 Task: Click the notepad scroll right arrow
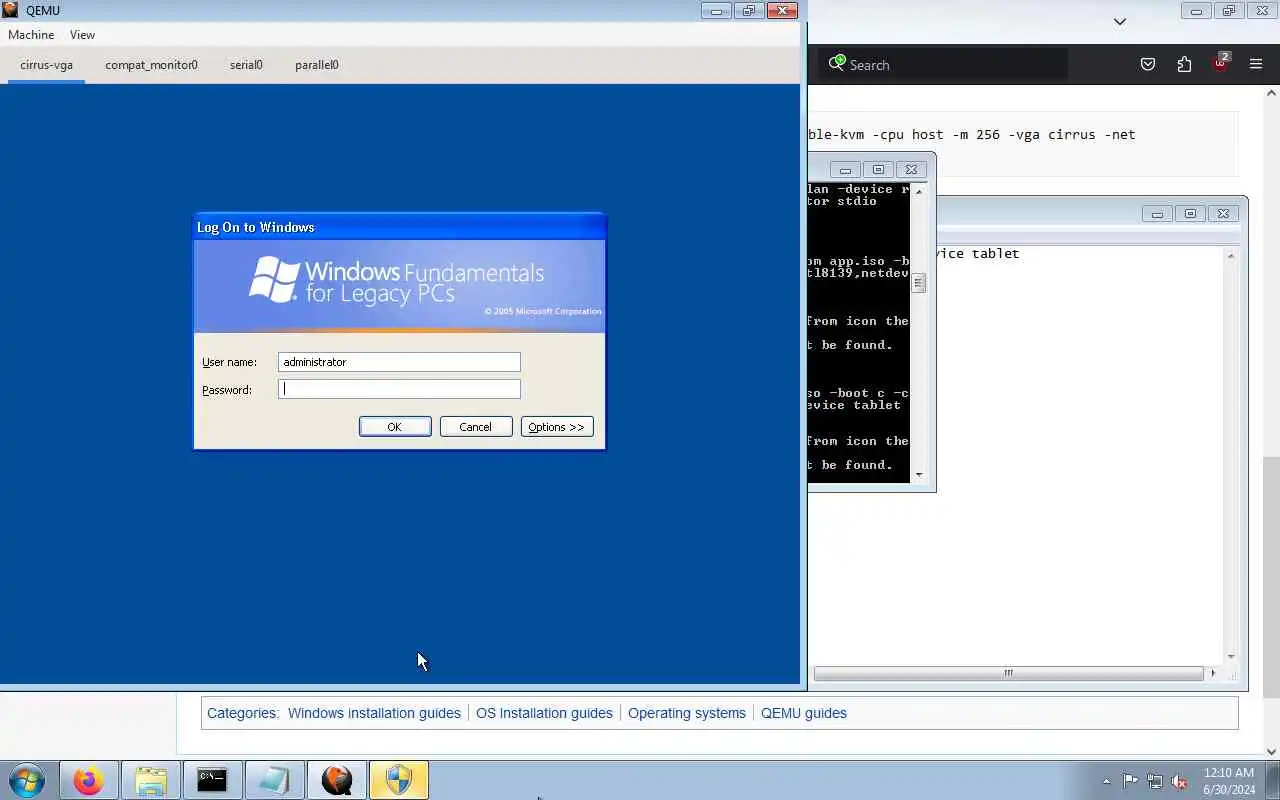point(1213,673)
